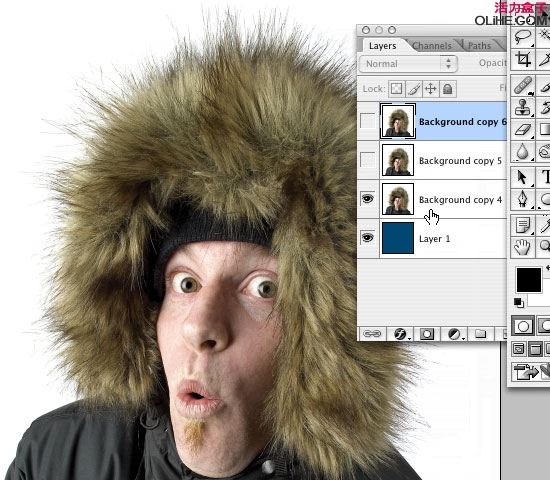Select the Healing Brush tool
The width and height of the screenshot is (550, 480).
(x=523, y=86)
